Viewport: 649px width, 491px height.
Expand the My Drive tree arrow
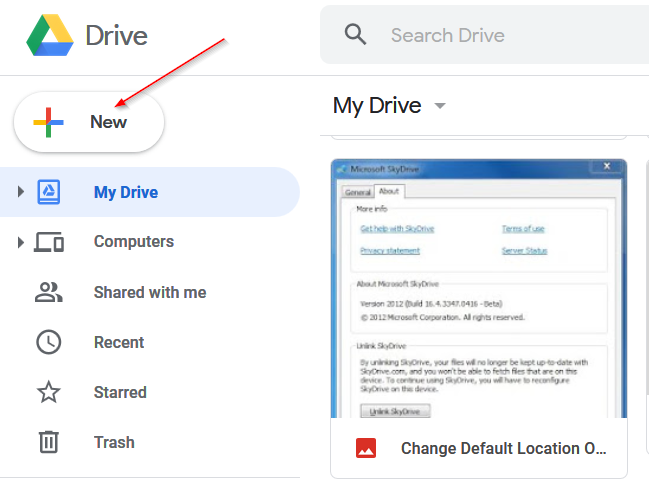click(21, 192)
